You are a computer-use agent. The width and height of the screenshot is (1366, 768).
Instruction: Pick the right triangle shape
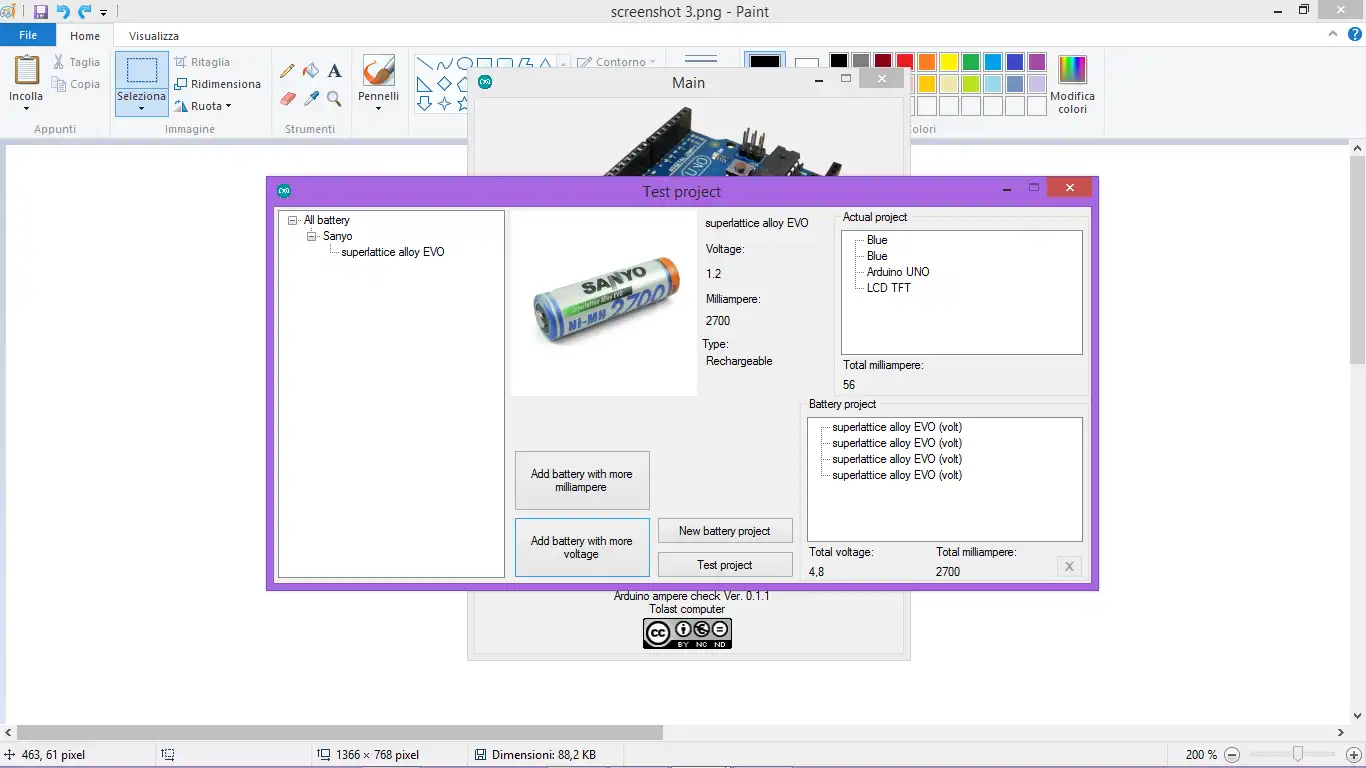(x=424, y=84)
